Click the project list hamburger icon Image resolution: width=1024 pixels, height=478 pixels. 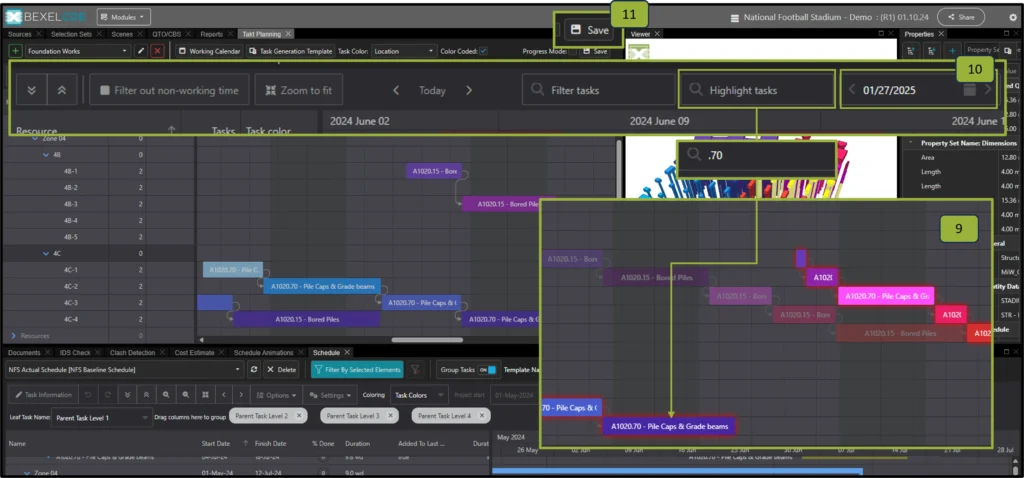[x=735, y=18]
